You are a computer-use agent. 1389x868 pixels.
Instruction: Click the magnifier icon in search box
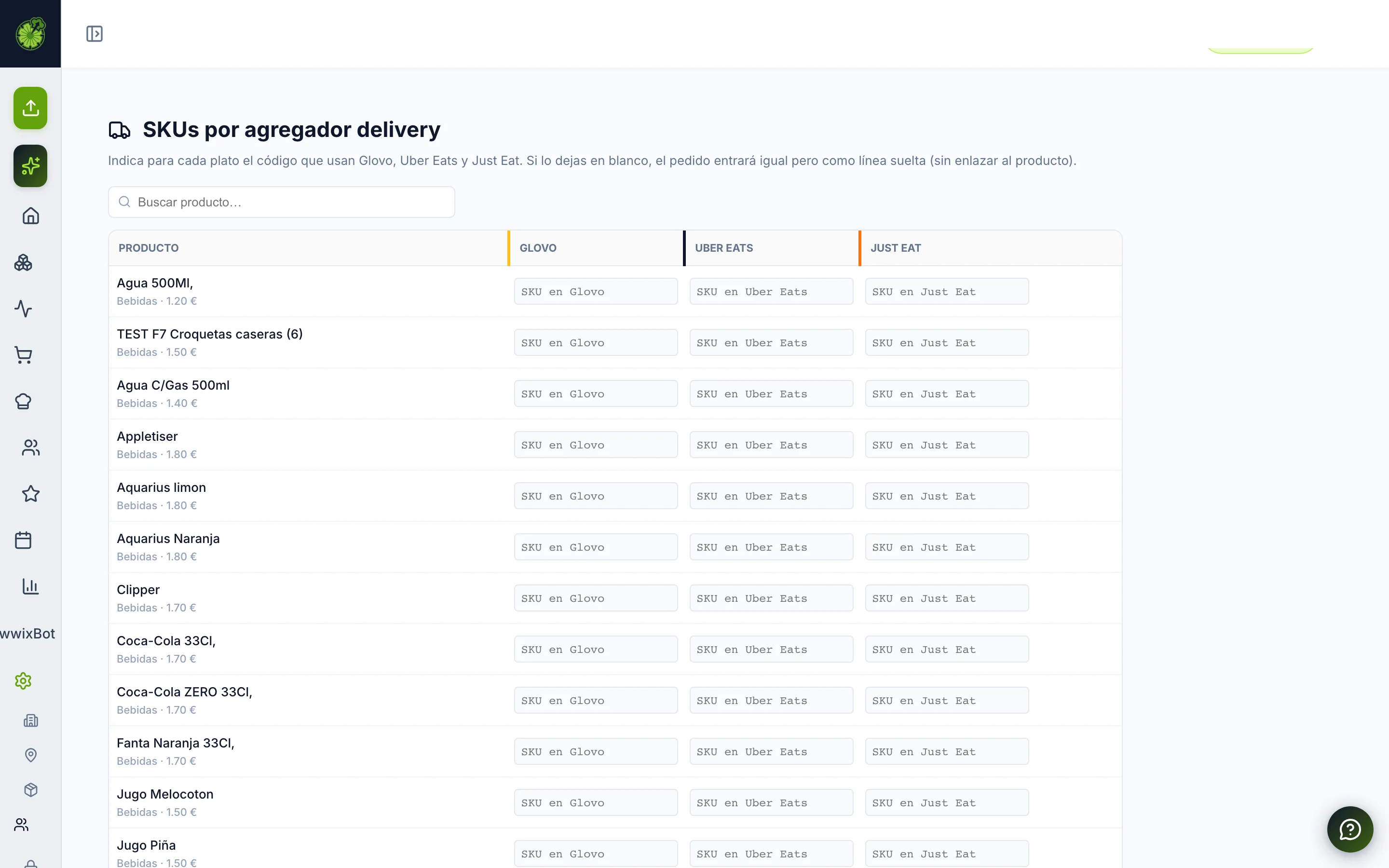click(124, 202)
